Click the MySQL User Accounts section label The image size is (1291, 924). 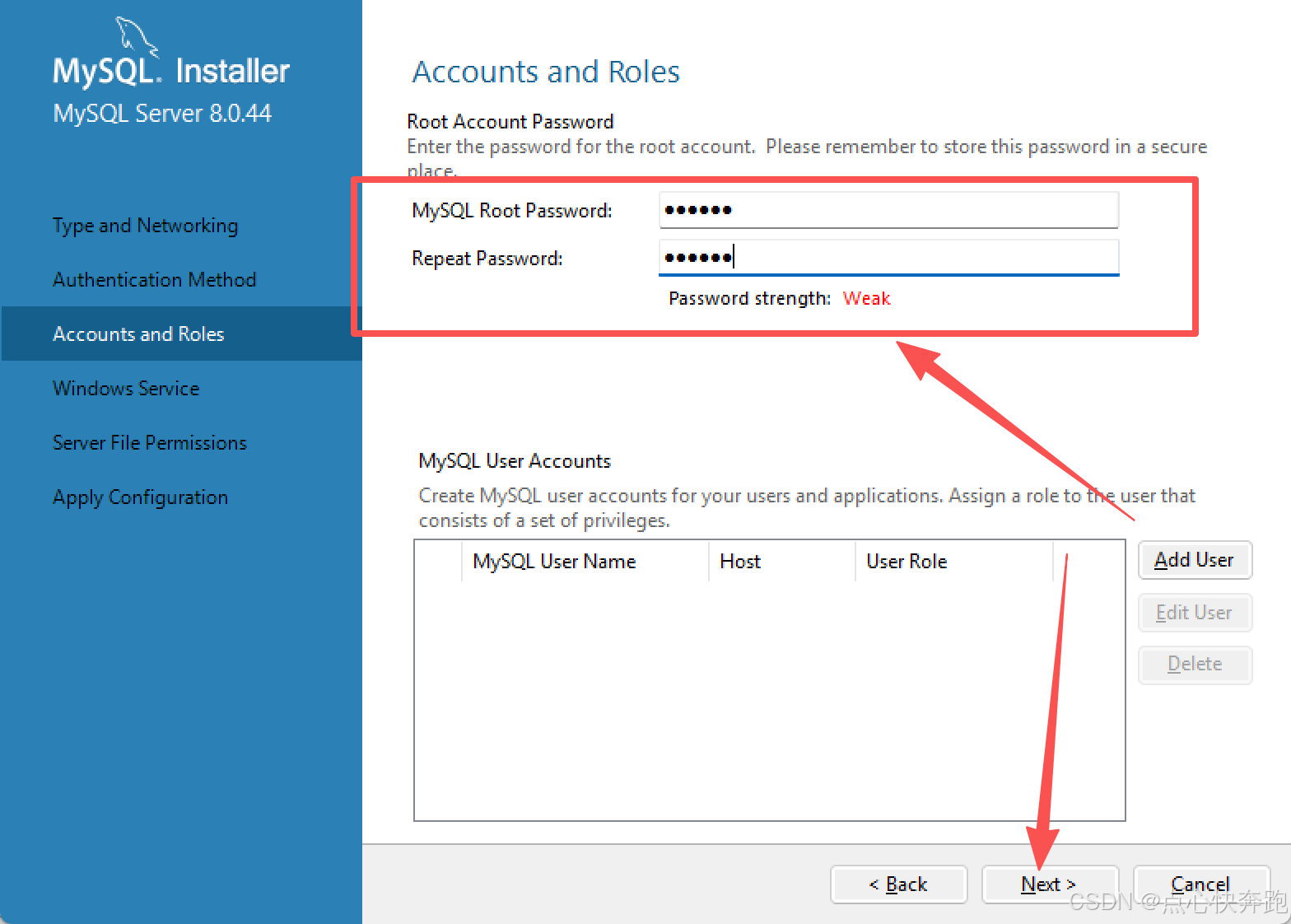515,461
